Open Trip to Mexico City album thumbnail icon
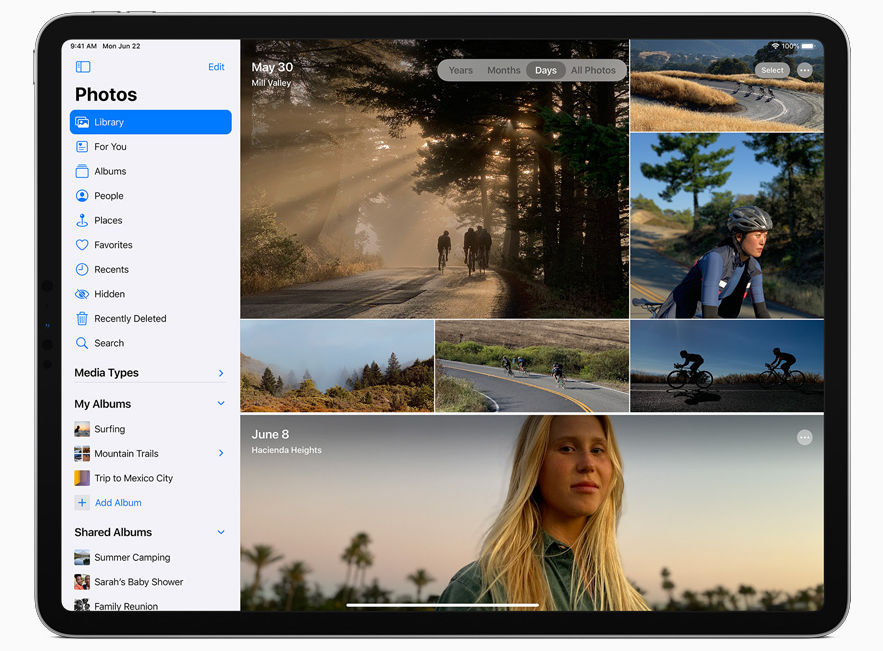The width and height of the screenshot is (883, 651). click(82, 478)
